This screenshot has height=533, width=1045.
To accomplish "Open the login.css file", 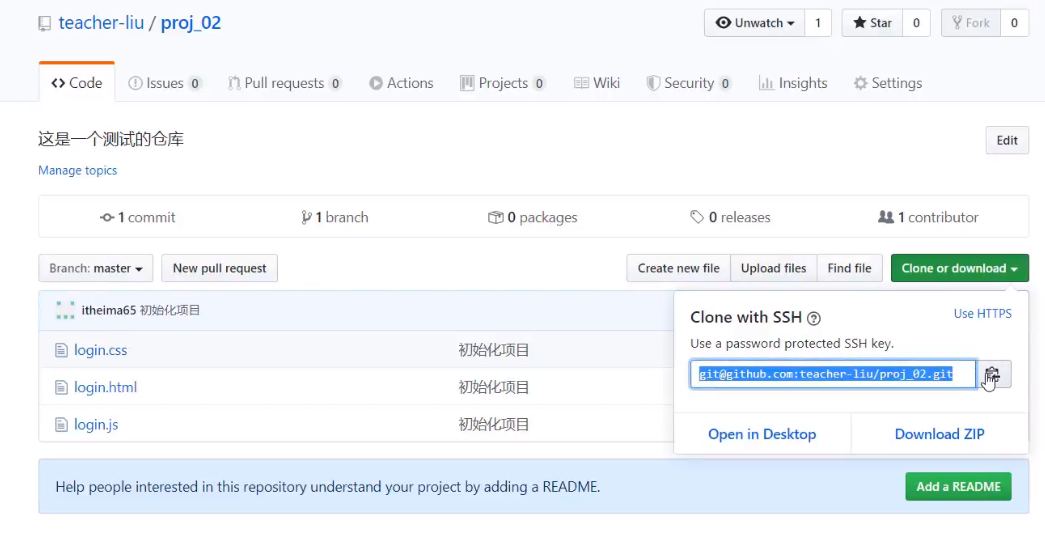I will pos(100,350).
